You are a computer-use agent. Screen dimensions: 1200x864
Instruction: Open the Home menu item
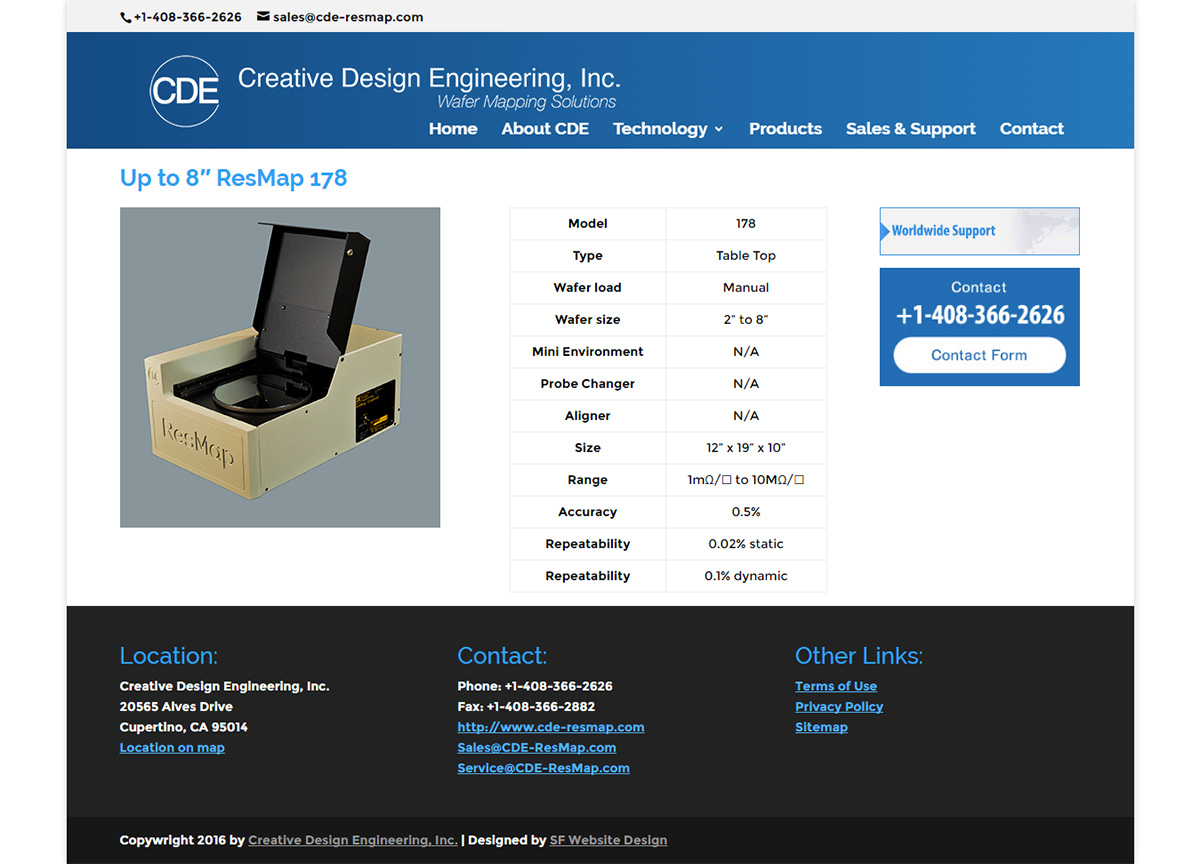coord(453,129)
